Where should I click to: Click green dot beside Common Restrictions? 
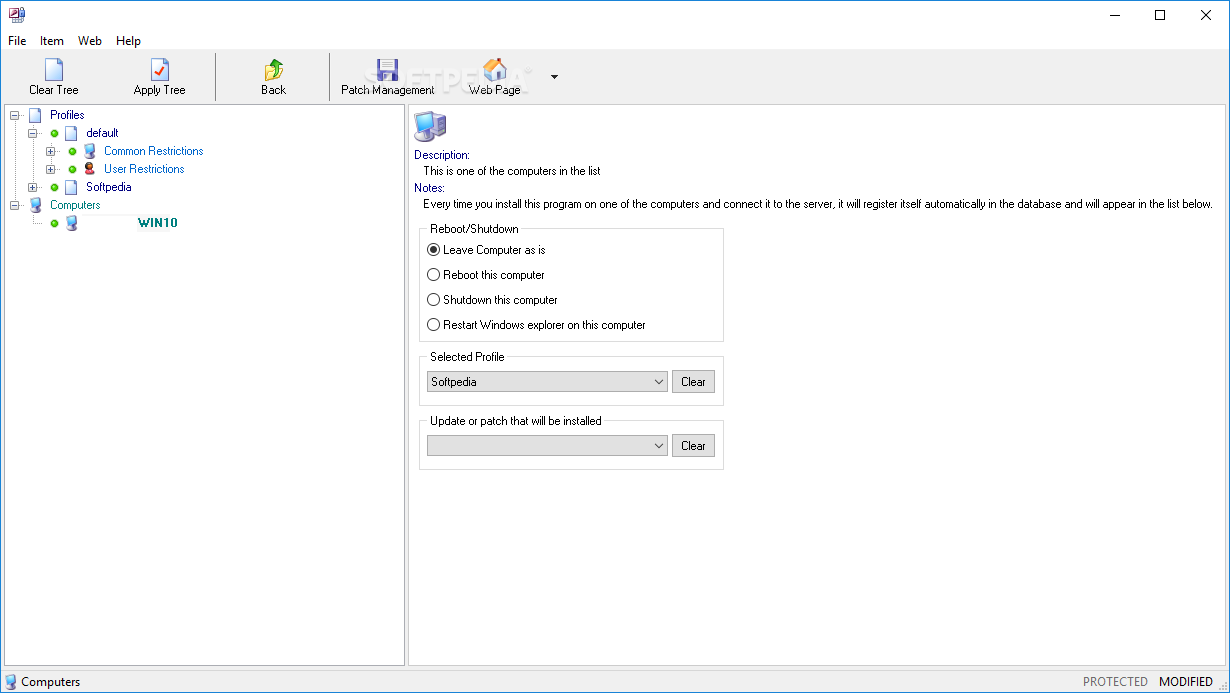(x=73, y=151)
